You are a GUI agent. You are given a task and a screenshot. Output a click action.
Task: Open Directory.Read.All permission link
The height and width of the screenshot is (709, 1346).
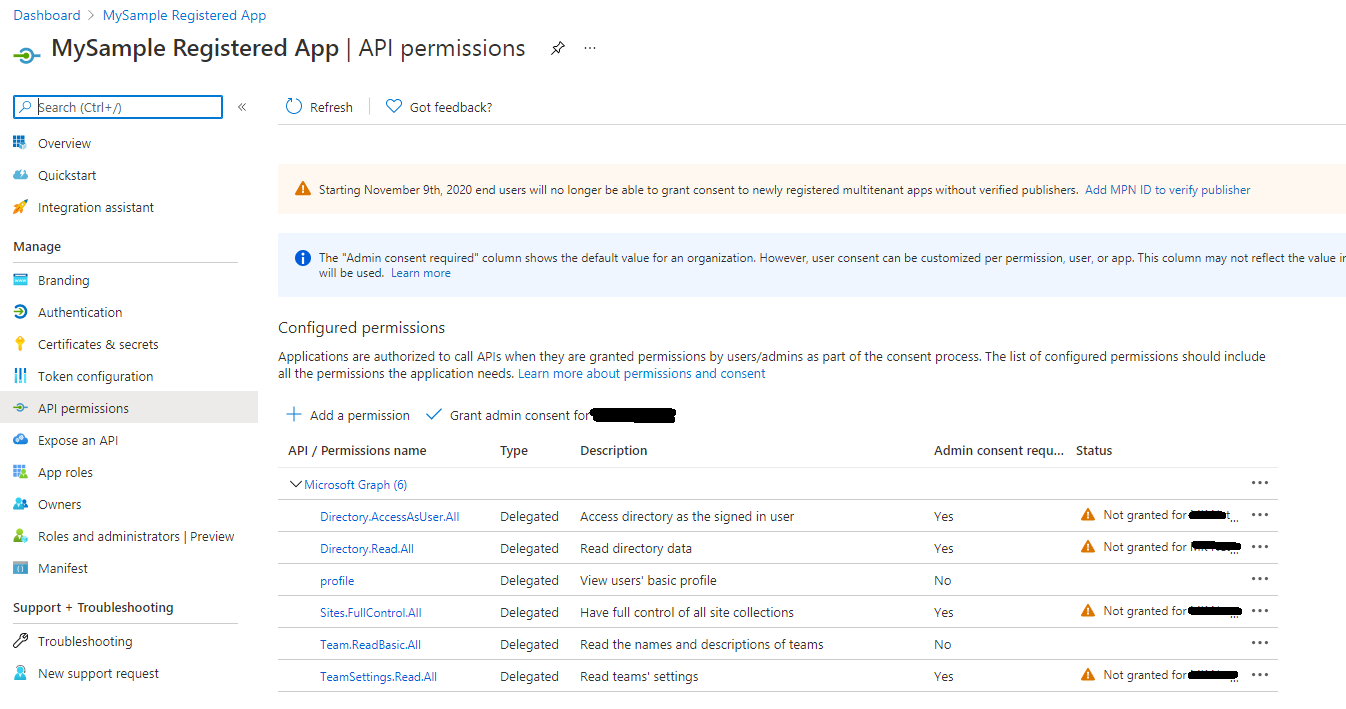point(367,548)
